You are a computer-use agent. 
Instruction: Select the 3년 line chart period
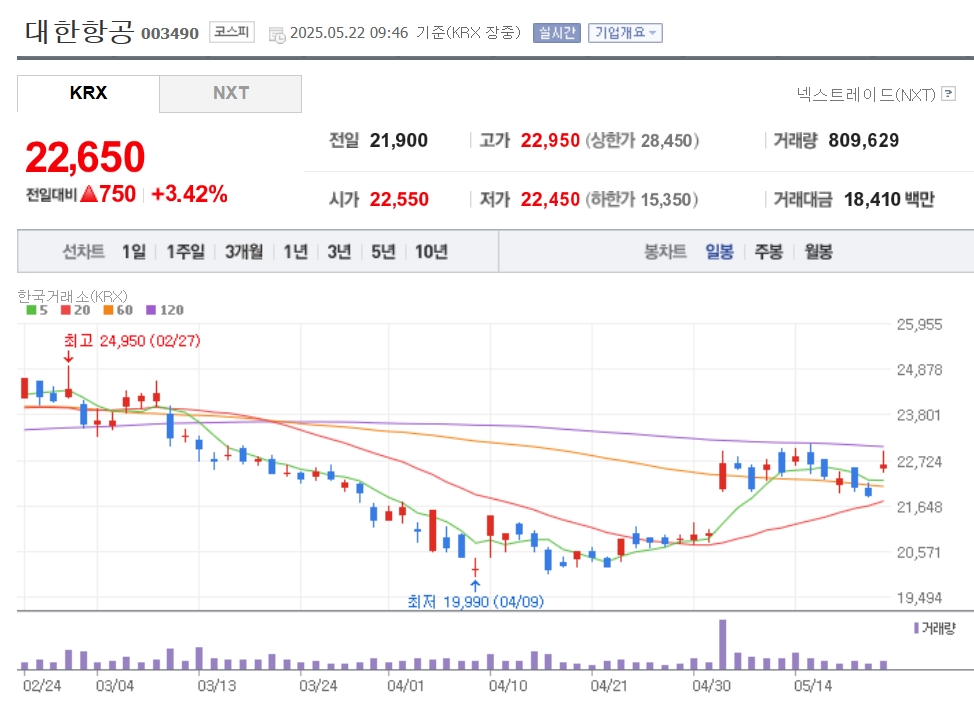(339, 252)
